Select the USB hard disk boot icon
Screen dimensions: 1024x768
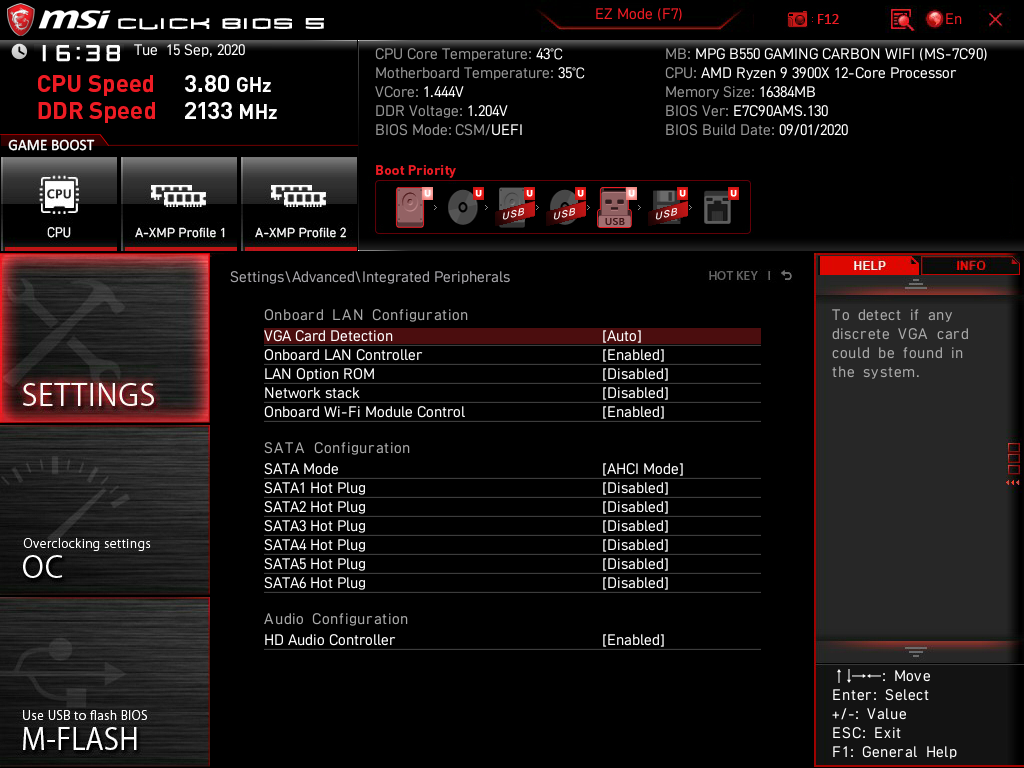coord(516,207)
